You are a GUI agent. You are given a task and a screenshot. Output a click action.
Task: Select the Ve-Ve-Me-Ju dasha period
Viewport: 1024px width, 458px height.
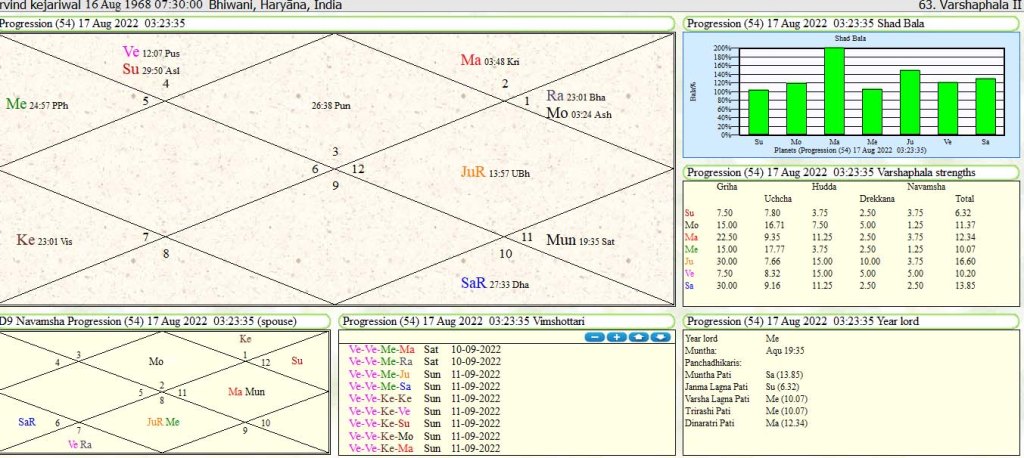coord(380,374)
